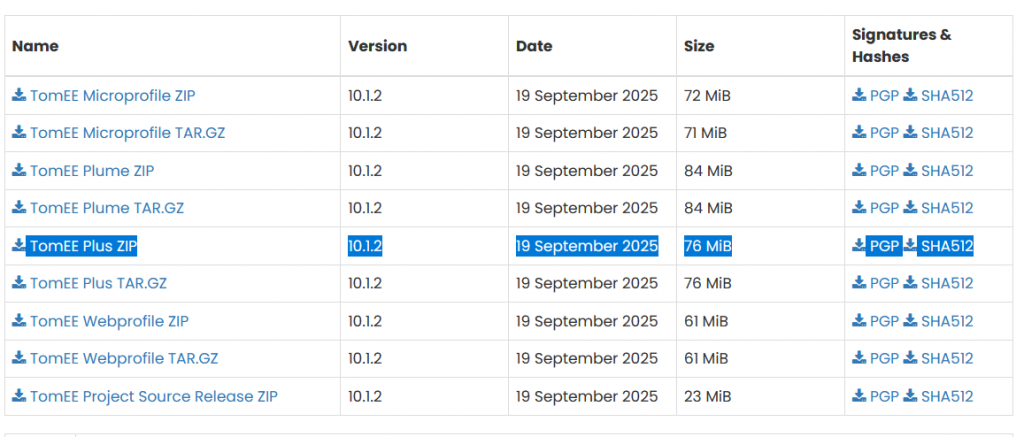Open TomEE Plume TAR.GZ download link
Viewport: 1024px width, 437px height.
[x=107, y=208]
